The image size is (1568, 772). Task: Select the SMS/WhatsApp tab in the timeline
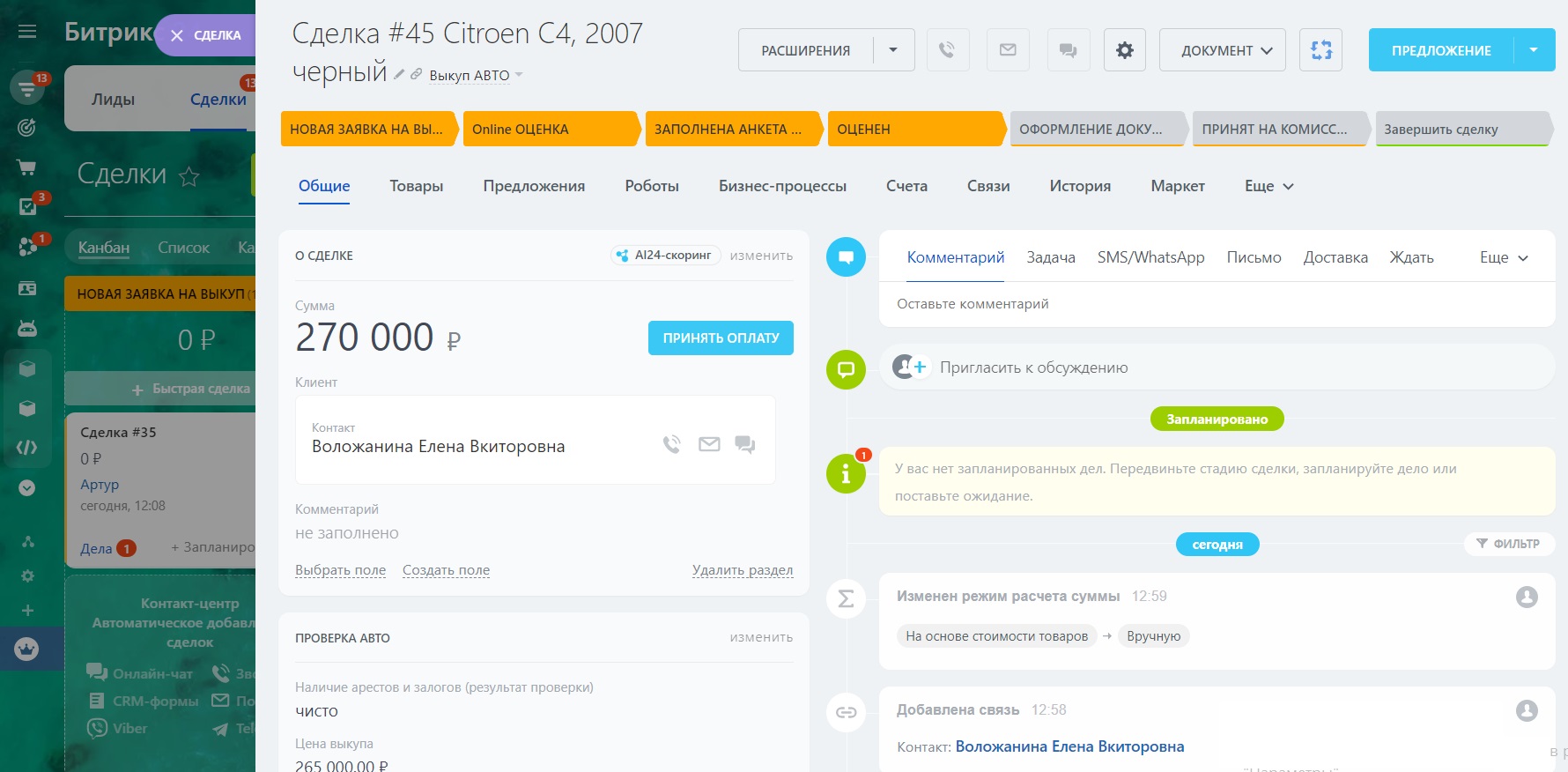tap(1150, 257)
